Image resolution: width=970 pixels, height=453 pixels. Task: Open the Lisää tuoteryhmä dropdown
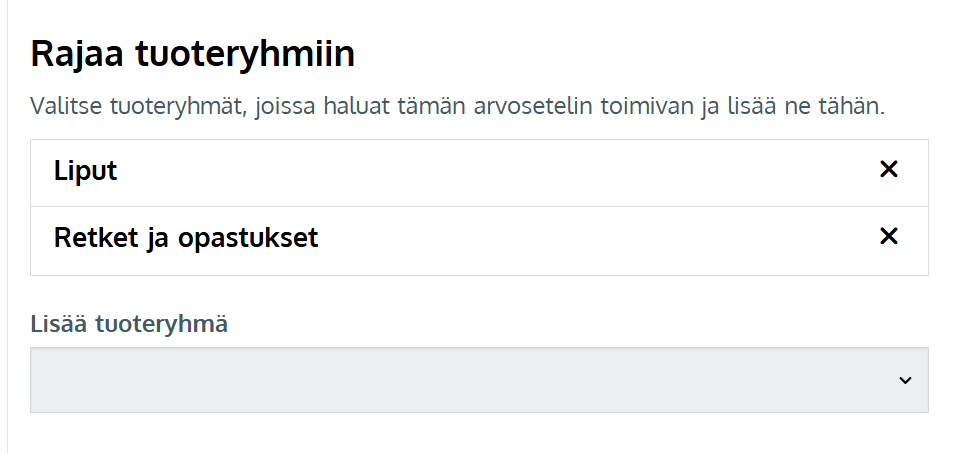(479, 380)
